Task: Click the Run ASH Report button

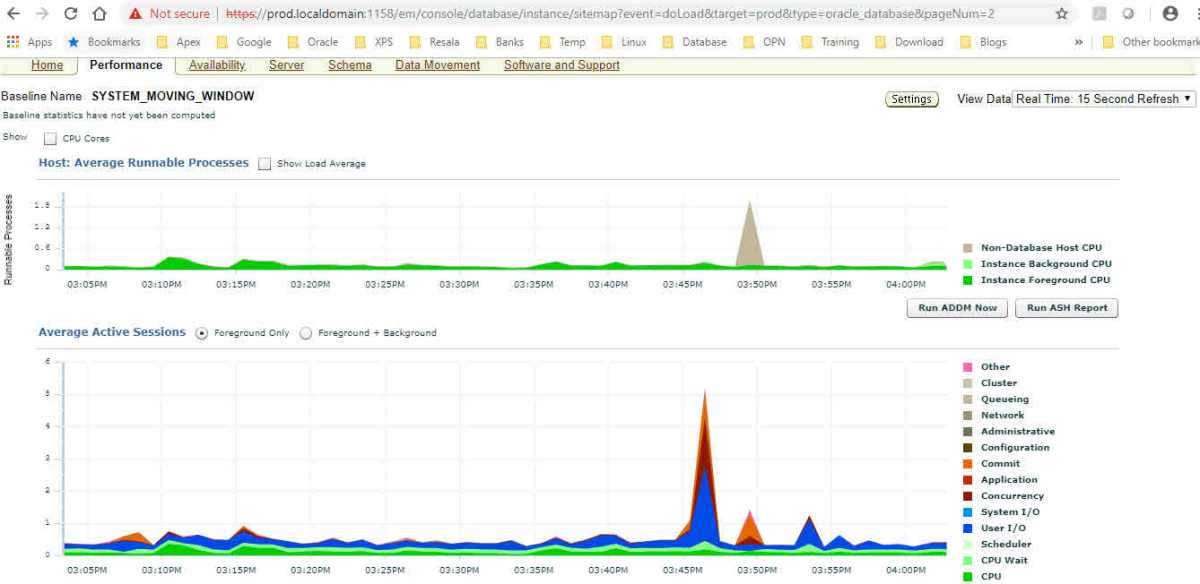Action: (1066, 308)
